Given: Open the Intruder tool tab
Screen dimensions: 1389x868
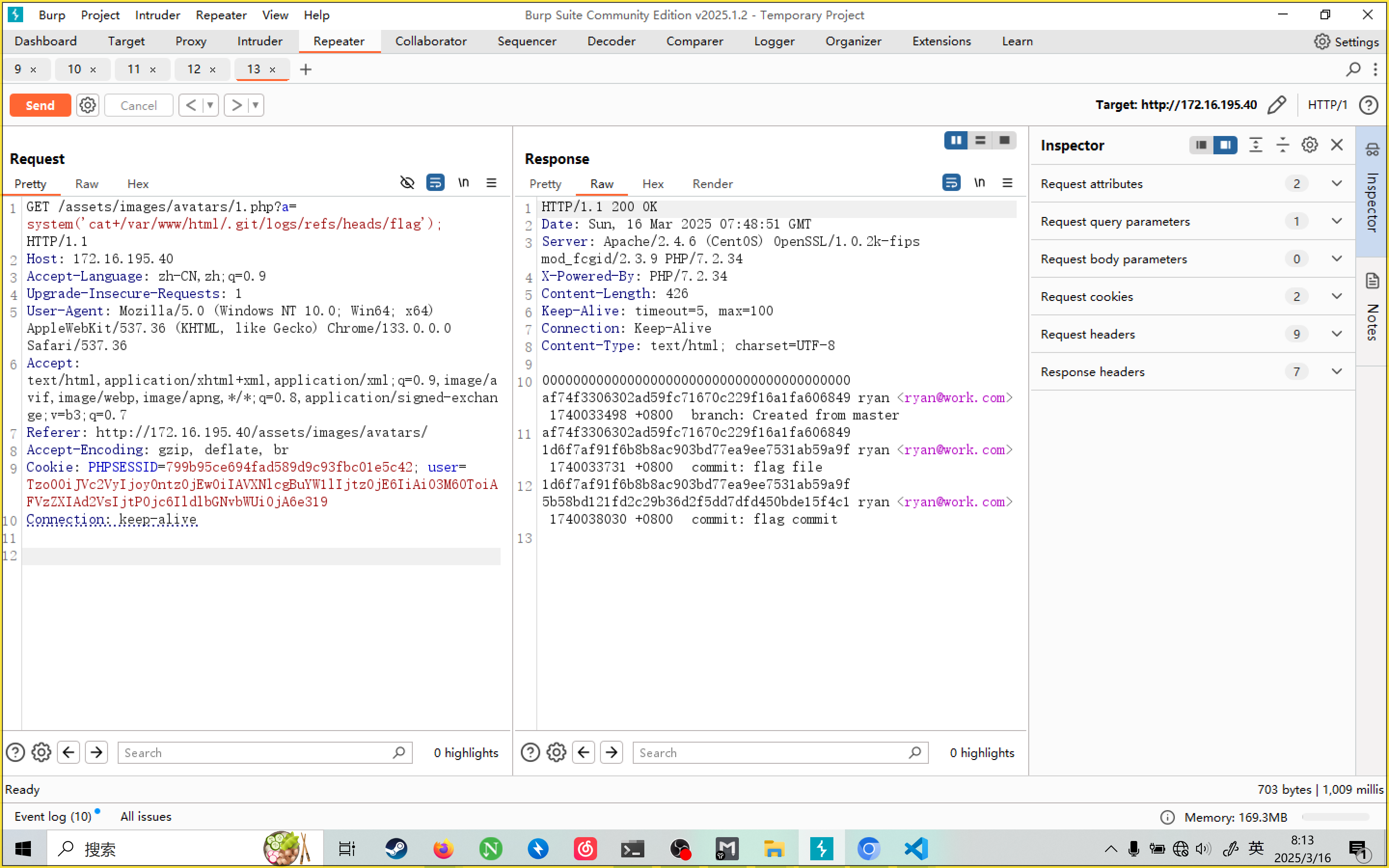Looking at the screenshot, I should [x=260, y=41].
